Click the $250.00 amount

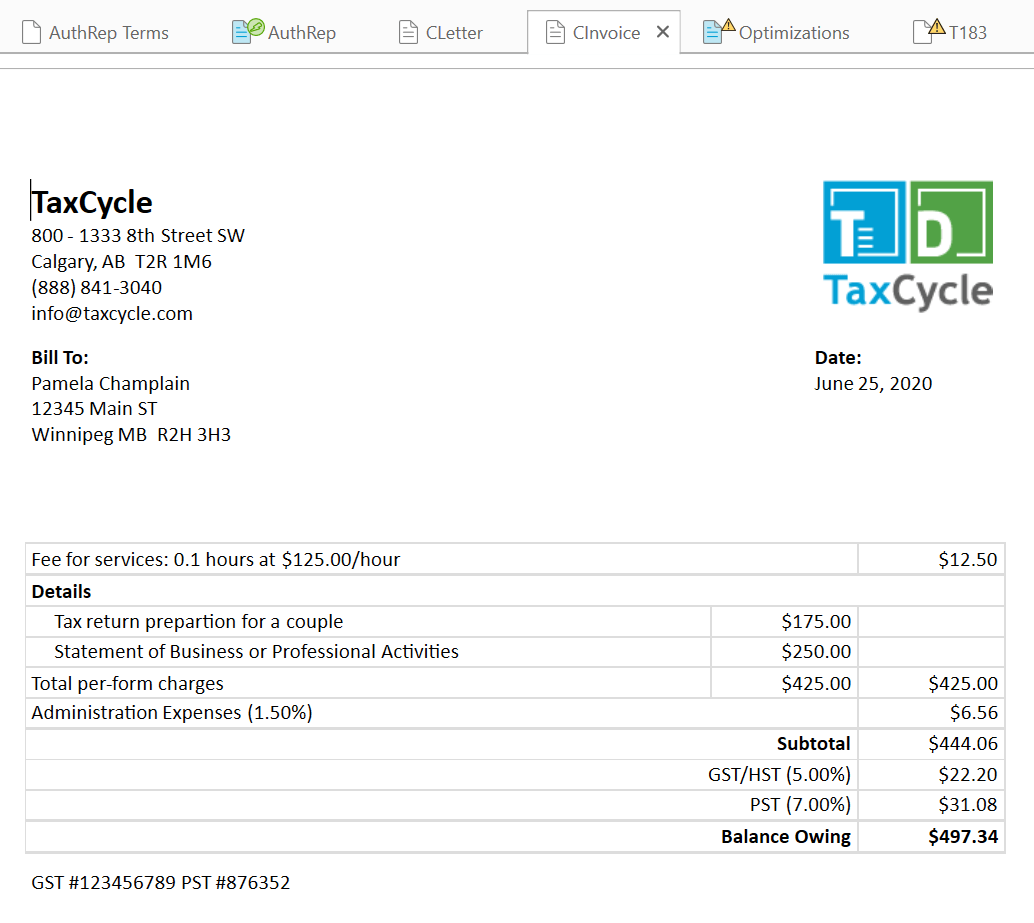pyautogui.click(x=816, y=651)
